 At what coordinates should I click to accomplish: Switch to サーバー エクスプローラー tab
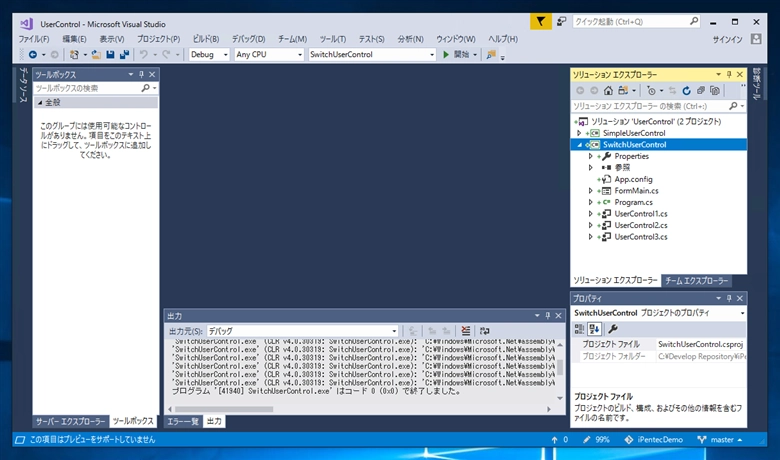pos(70,422)
